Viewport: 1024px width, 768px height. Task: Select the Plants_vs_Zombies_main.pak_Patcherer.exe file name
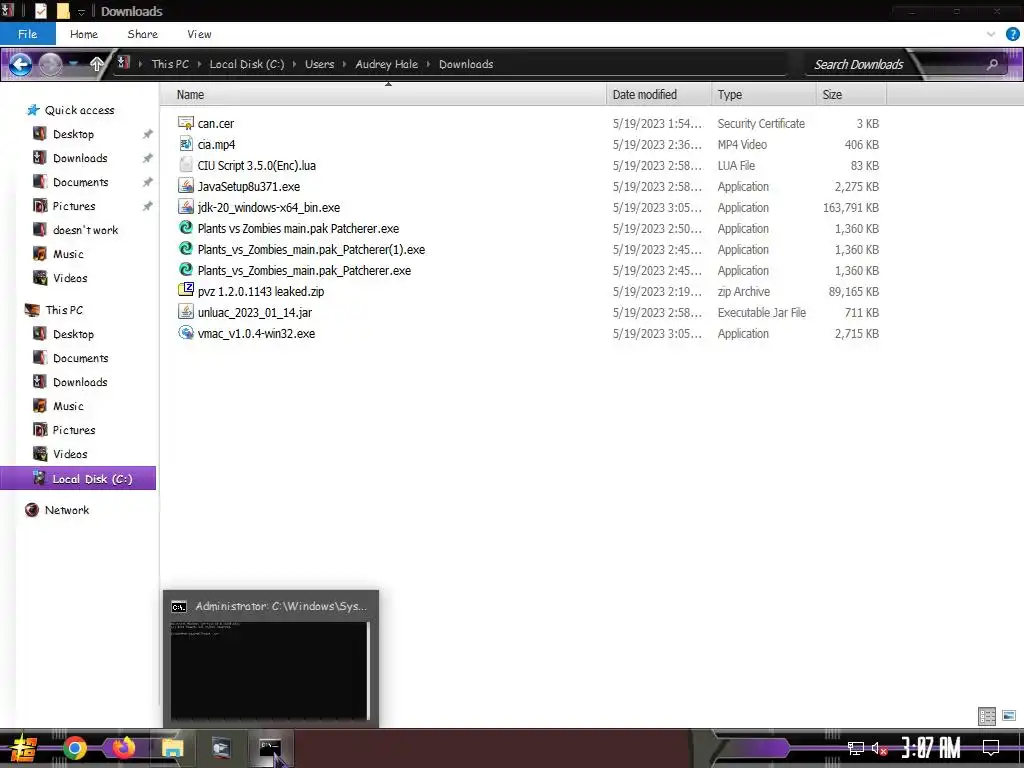point(304,270)
